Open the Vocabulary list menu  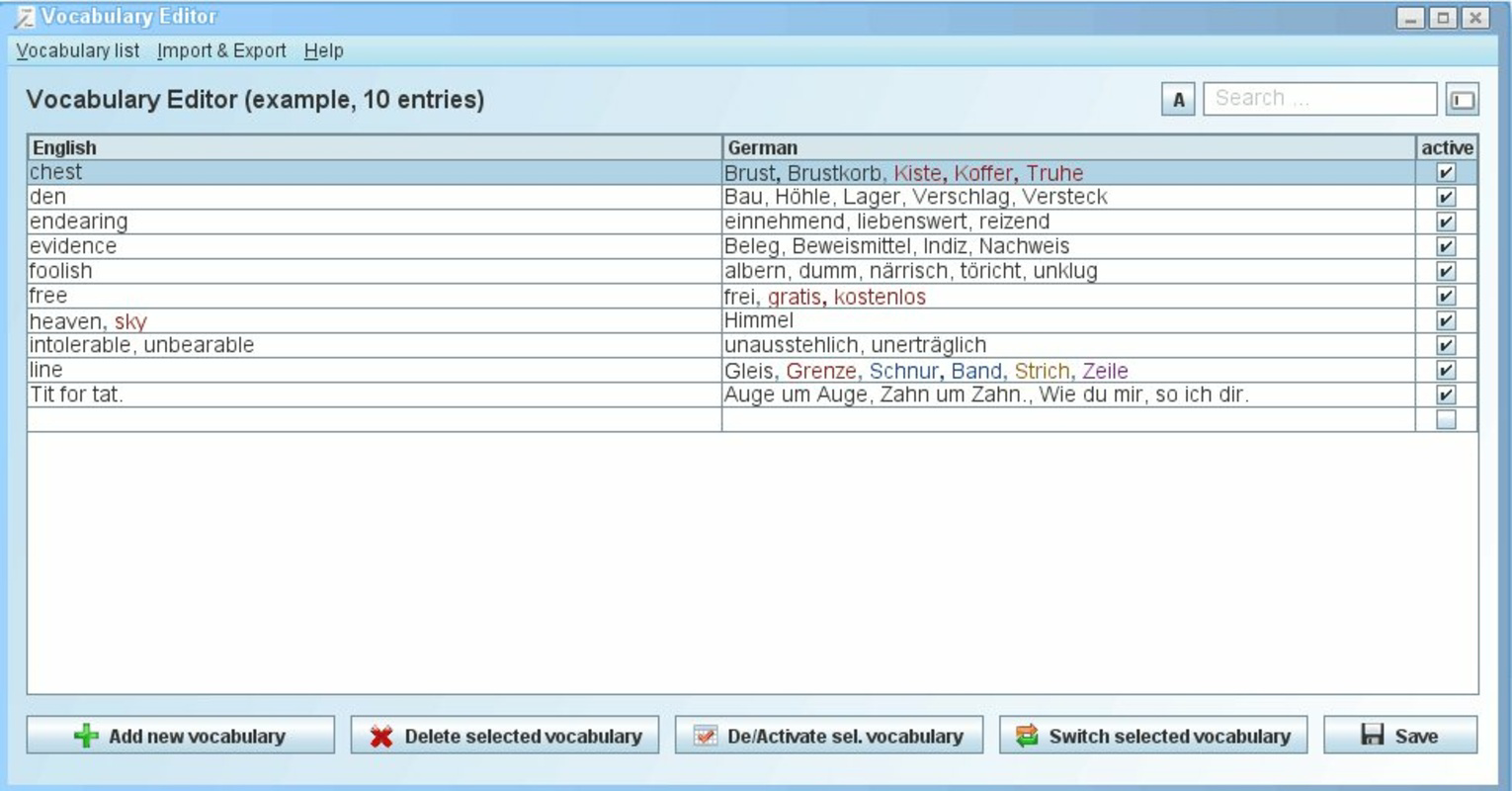click(x=78, y=50)
